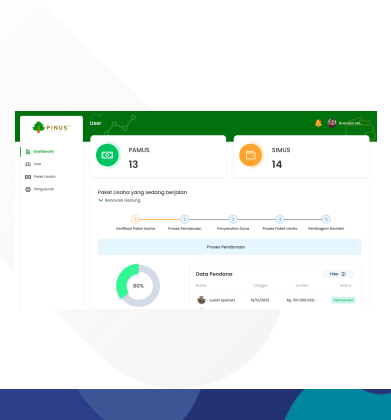Open the notification bell
391x420 pixels.
pos(318,123)
